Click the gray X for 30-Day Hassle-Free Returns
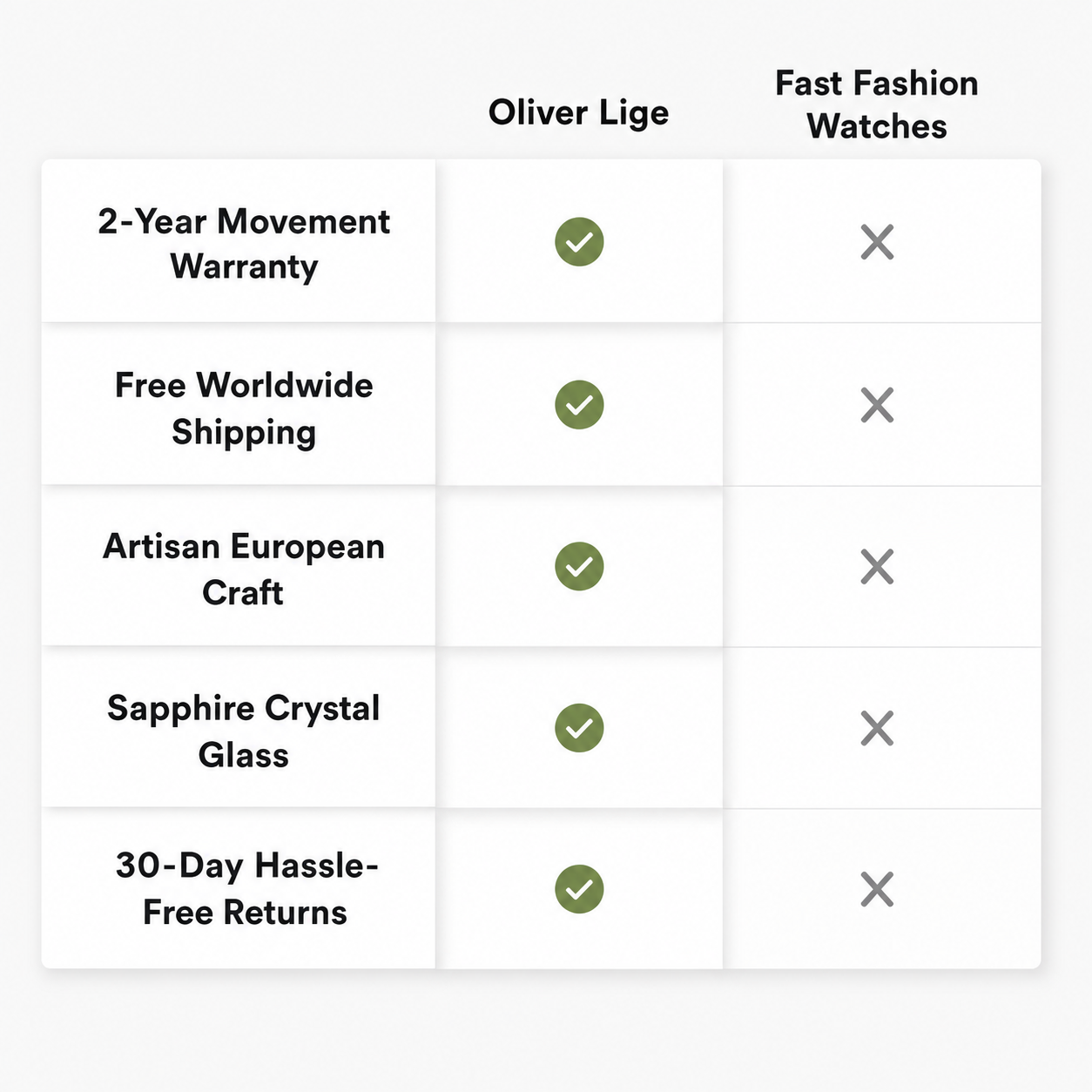 tap(877, 890)
